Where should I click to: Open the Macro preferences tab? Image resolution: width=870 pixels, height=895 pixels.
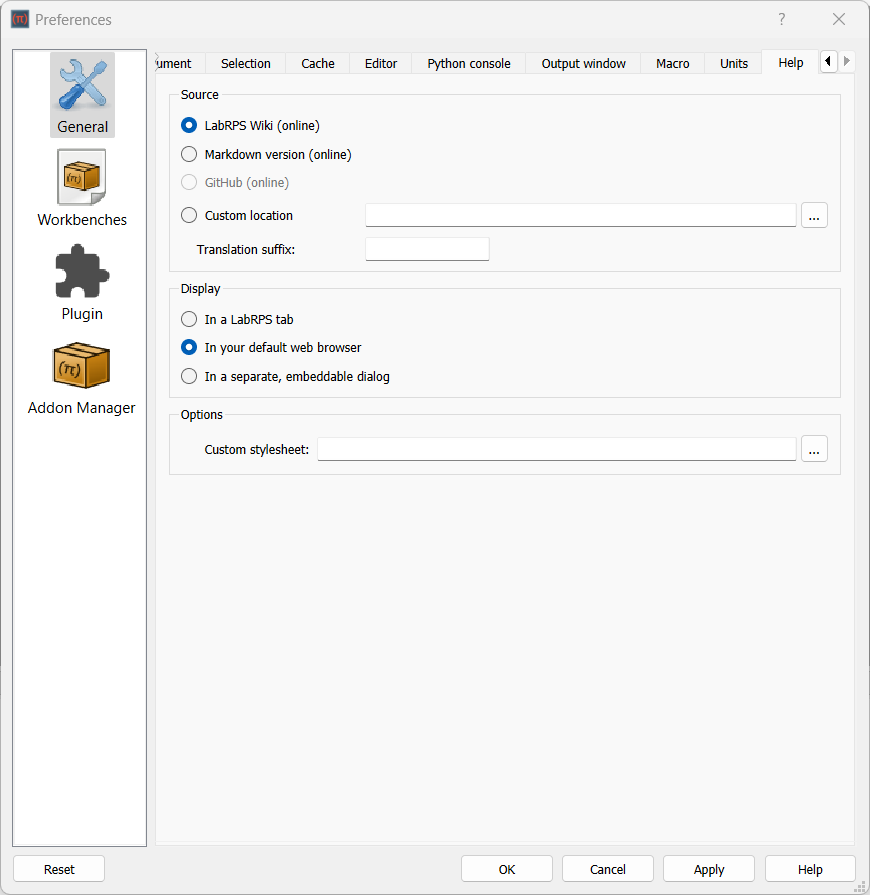coord(672,63)
